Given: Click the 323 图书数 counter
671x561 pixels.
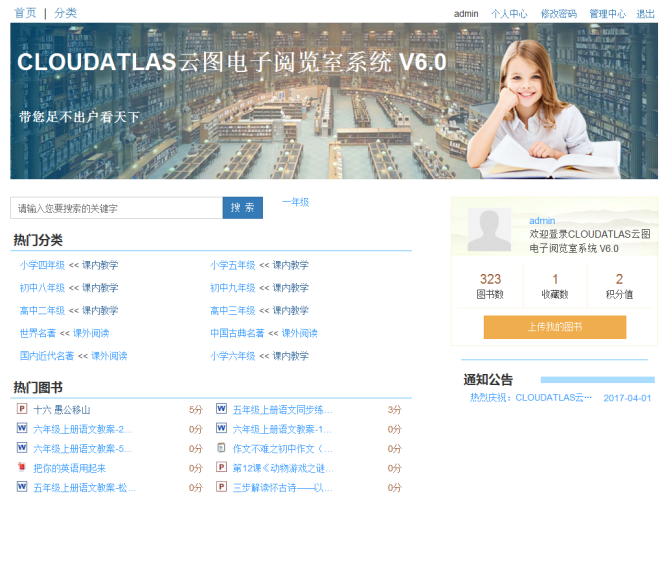Looking at the screenshot, I should point(490,286).
